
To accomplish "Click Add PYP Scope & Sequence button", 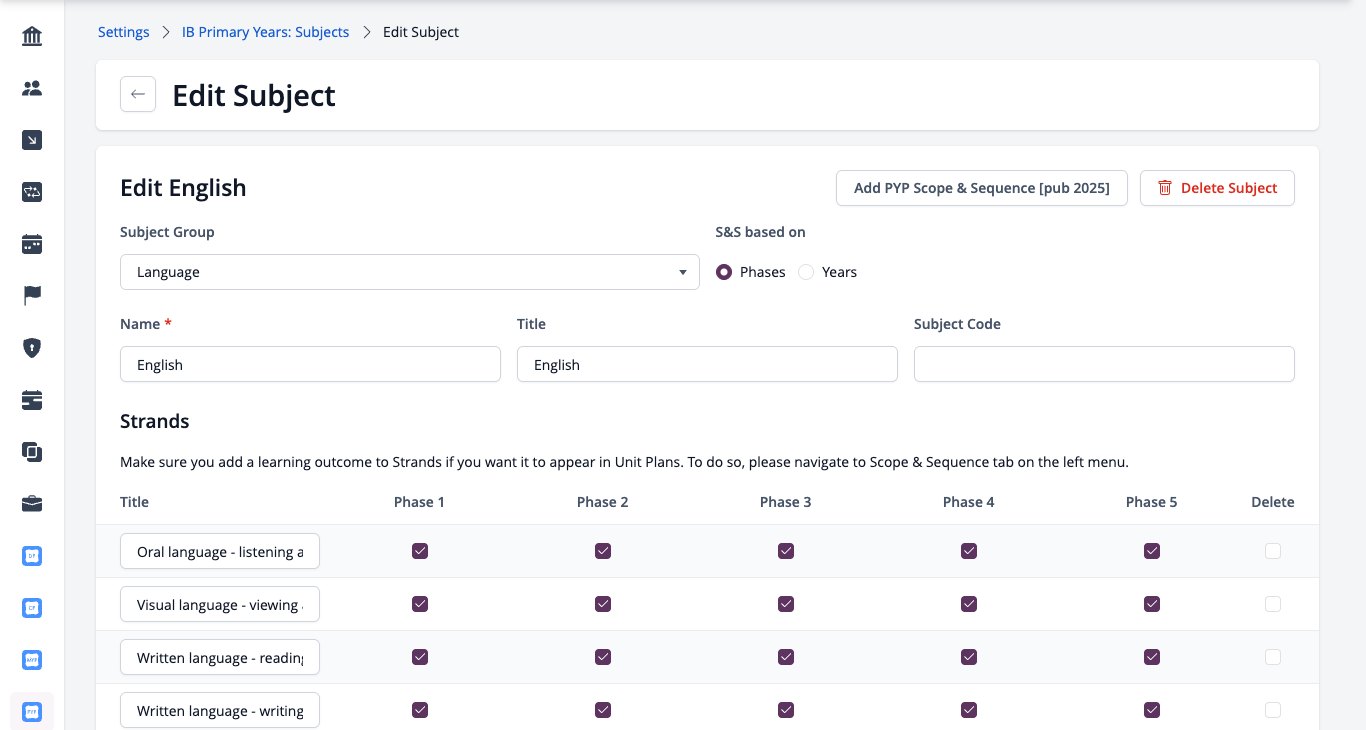I will (x=982, y=188).
